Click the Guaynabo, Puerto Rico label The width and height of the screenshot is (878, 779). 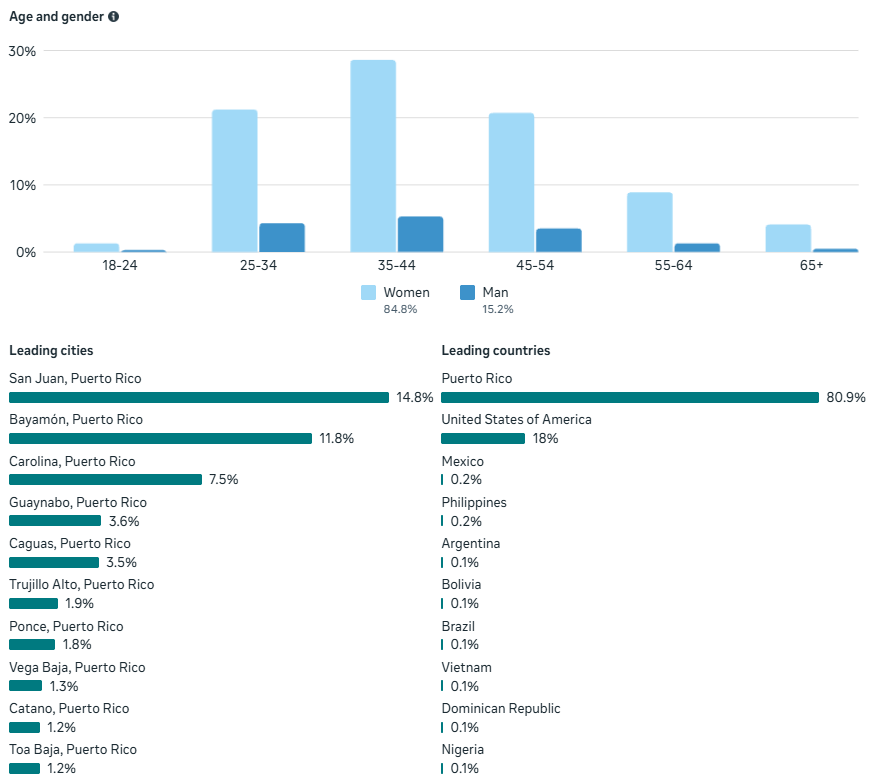[x=78, y=502]
